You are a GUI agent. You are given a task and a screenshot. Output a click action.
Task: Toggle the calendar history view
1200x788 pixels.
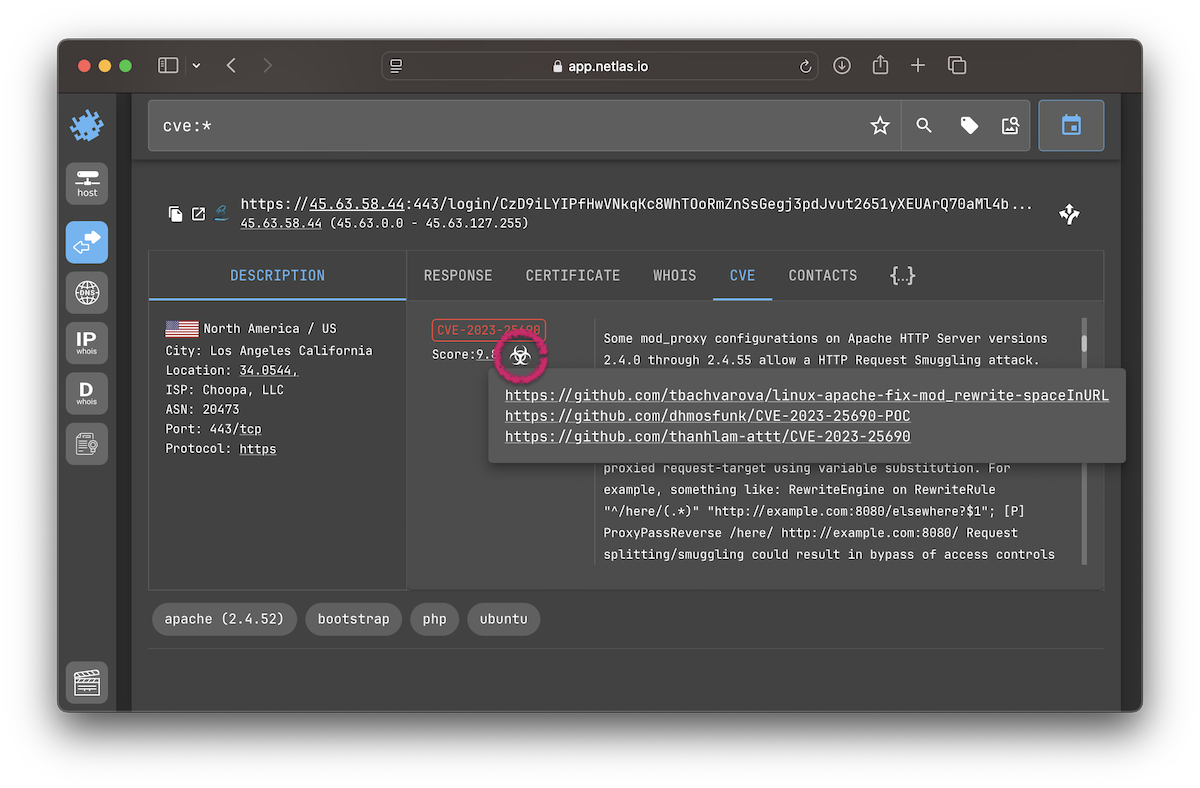1071,125
